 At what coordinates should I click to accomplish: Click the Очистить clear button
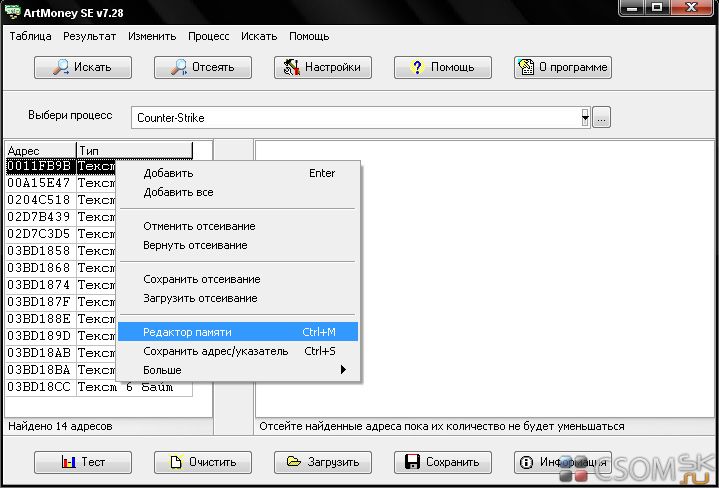click(x=203, y=462)
